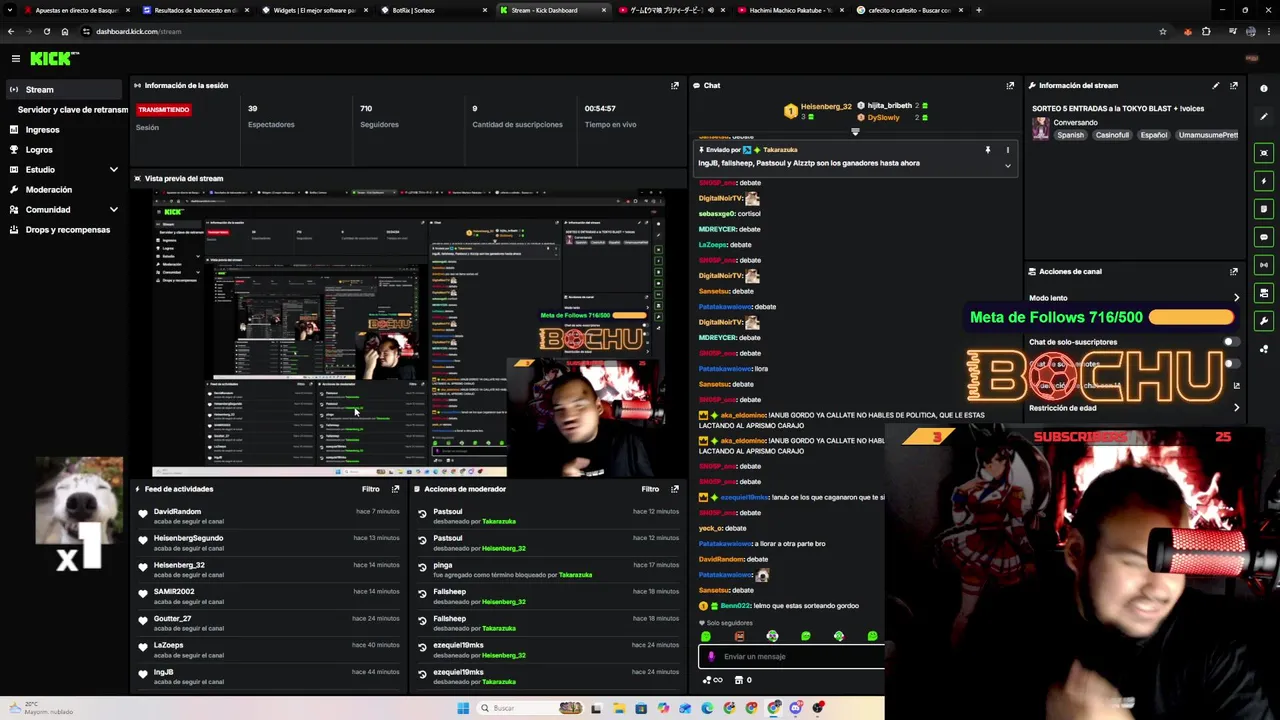Image resolution: width=1280 pixels, height=720 pixels.
Task: Edit stream info with the pencil icon
Action: [1216, 85]
